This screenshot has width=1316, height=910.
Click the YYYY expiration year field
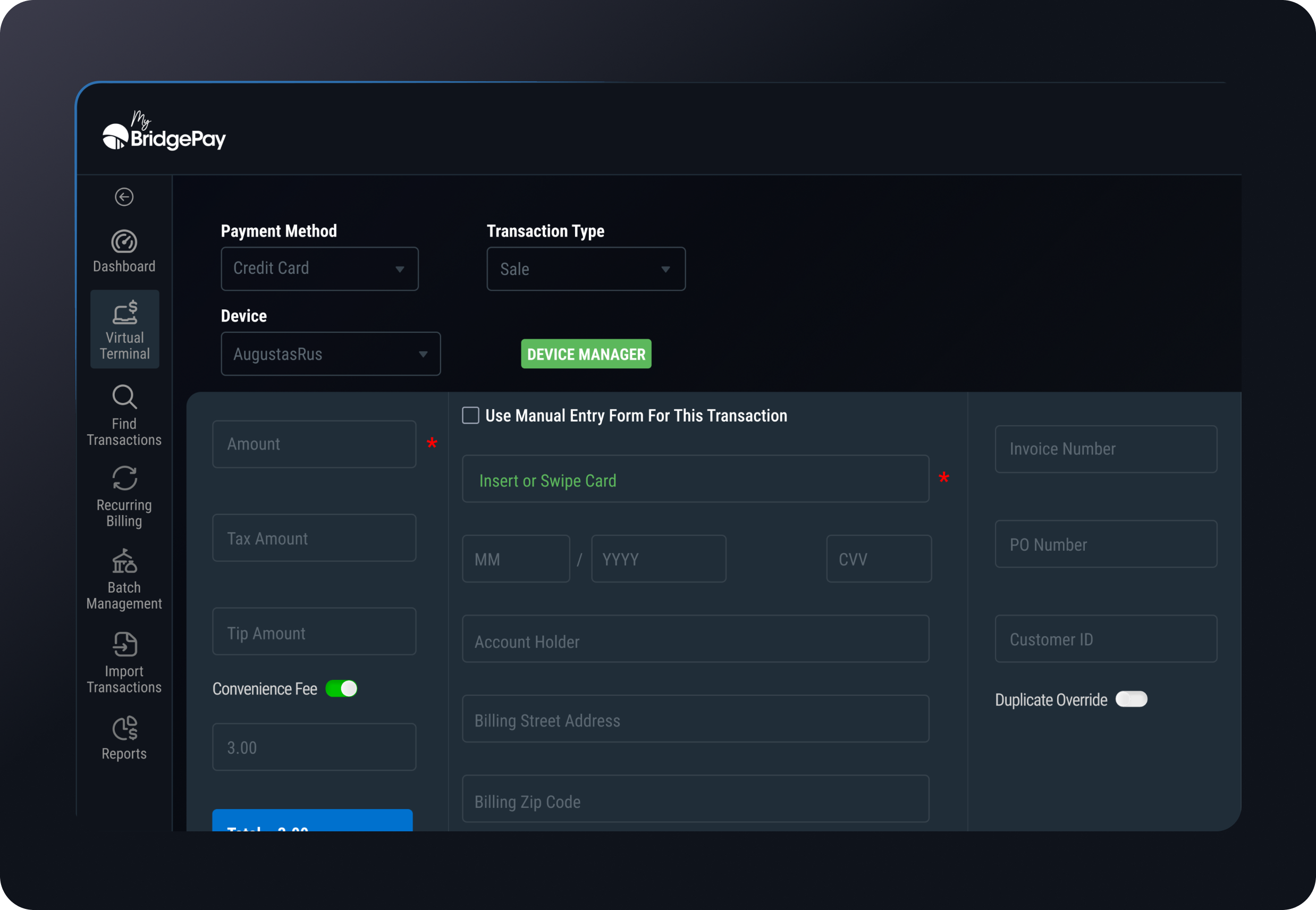(x=658, y=558)
